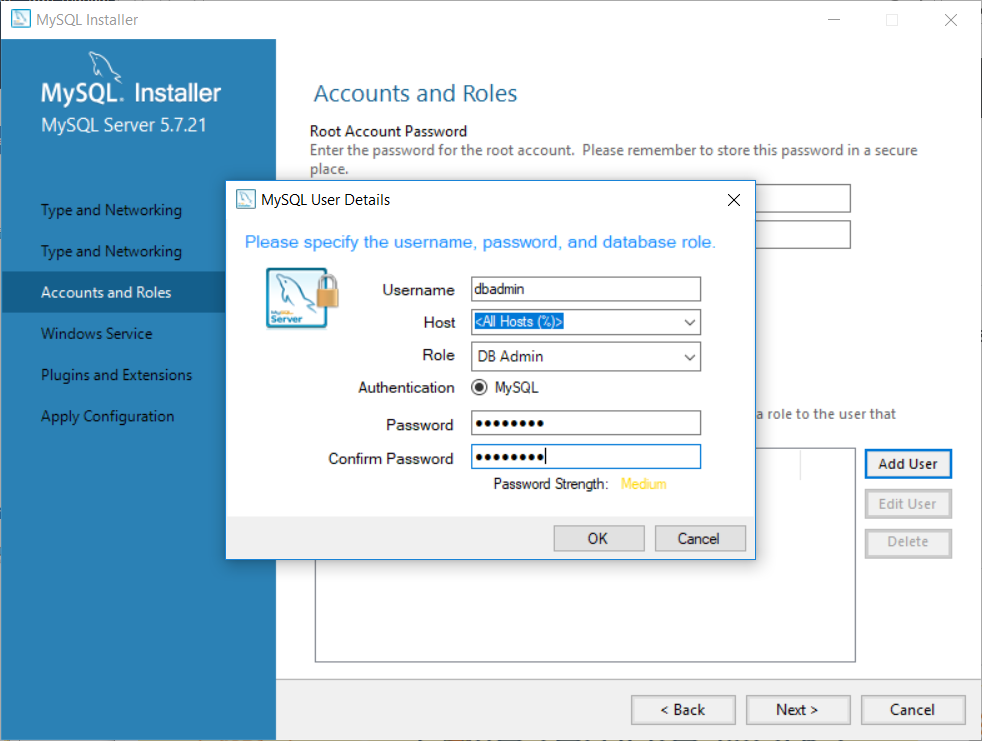Focus the Confirm Password input field

586,457
